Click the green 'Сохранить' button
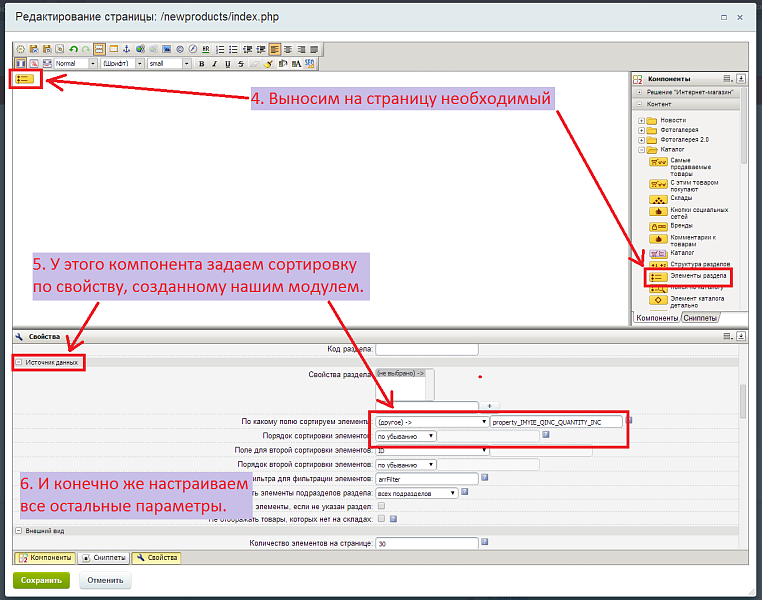 pos(41,580)
